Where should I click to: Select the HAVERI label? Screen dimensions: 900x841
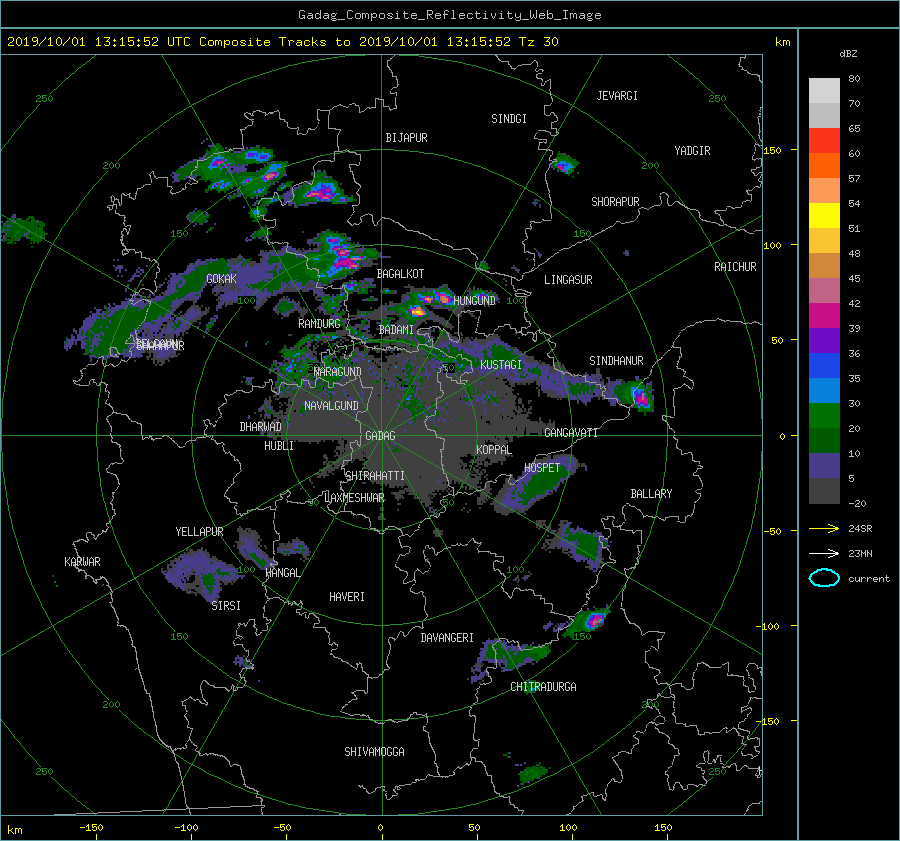(347, 597)
